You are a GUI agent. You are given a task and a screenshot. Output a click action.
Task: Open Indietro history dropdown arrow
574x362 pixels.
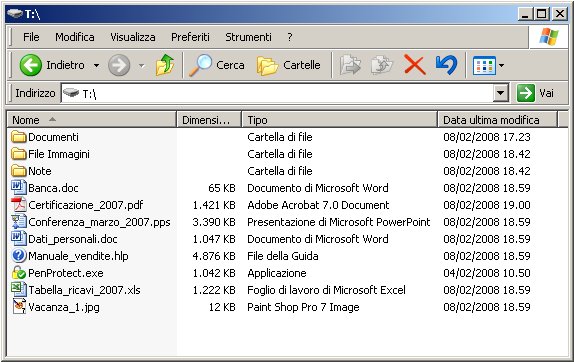96,66
